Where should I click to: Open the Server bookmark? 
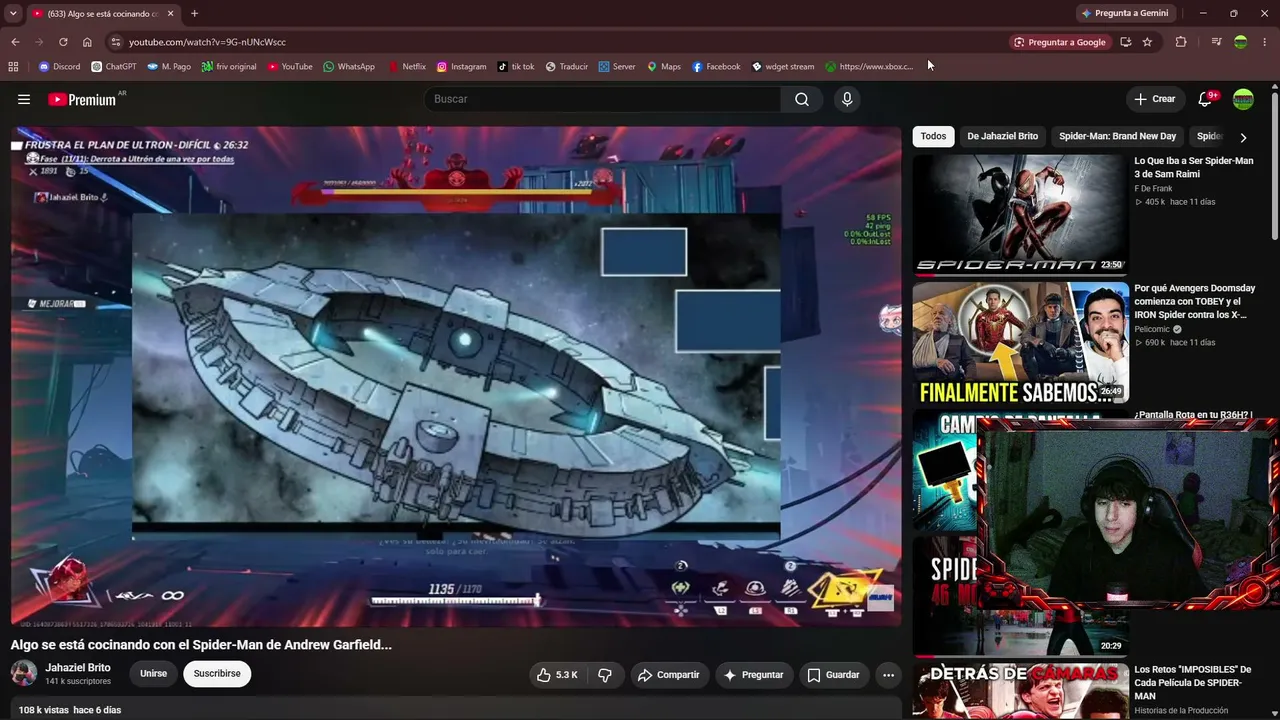617,67
